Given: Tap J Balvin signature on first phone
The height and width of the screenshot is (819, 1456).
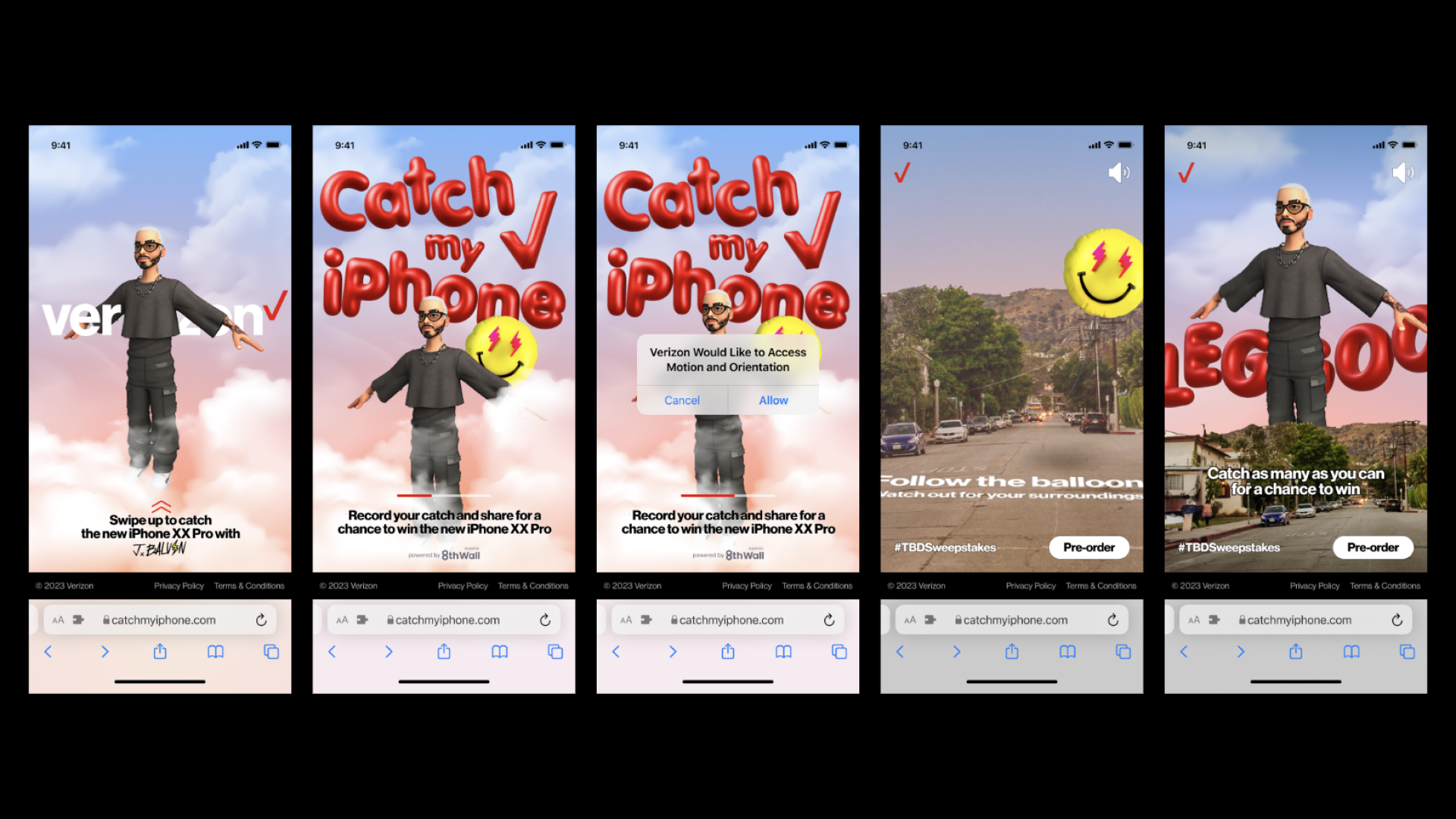Looking at the screenshot, I should 159,549.
